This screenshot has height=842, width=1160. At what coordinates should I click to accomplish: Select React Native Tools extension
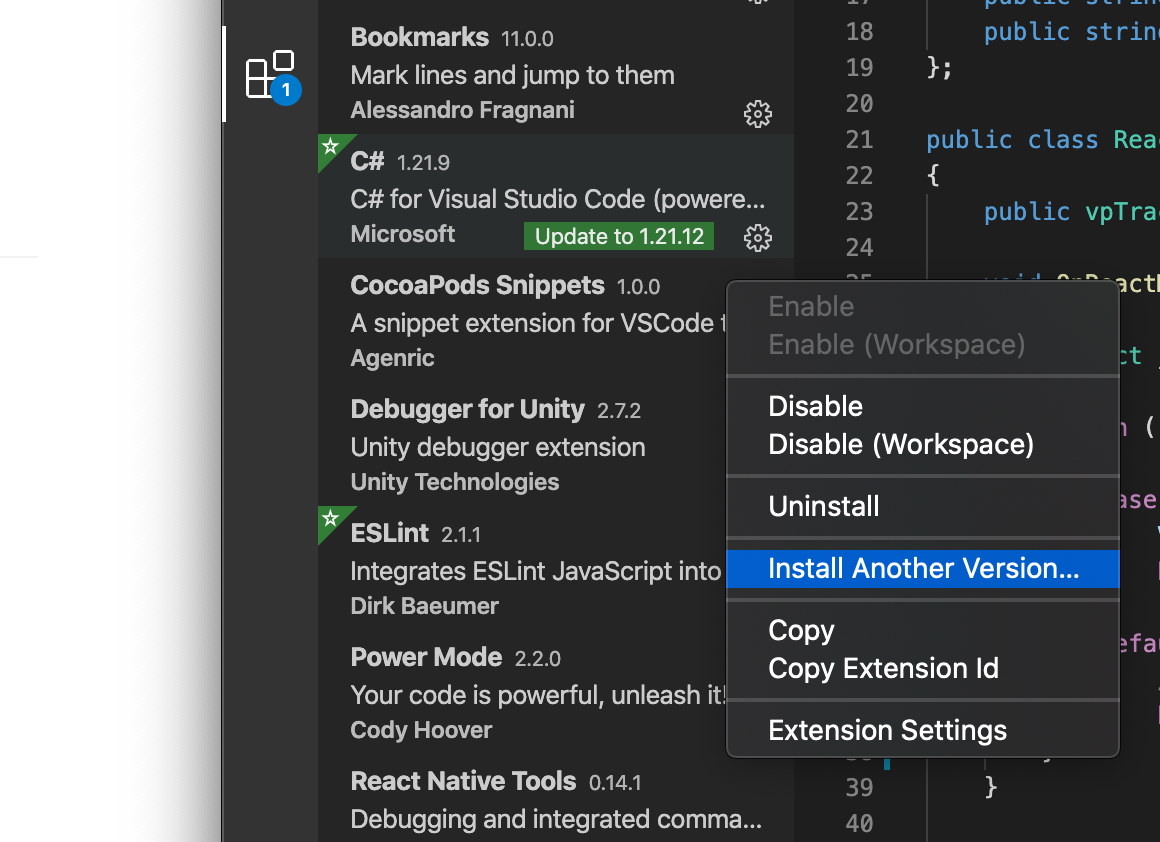[x=556, y=798]
